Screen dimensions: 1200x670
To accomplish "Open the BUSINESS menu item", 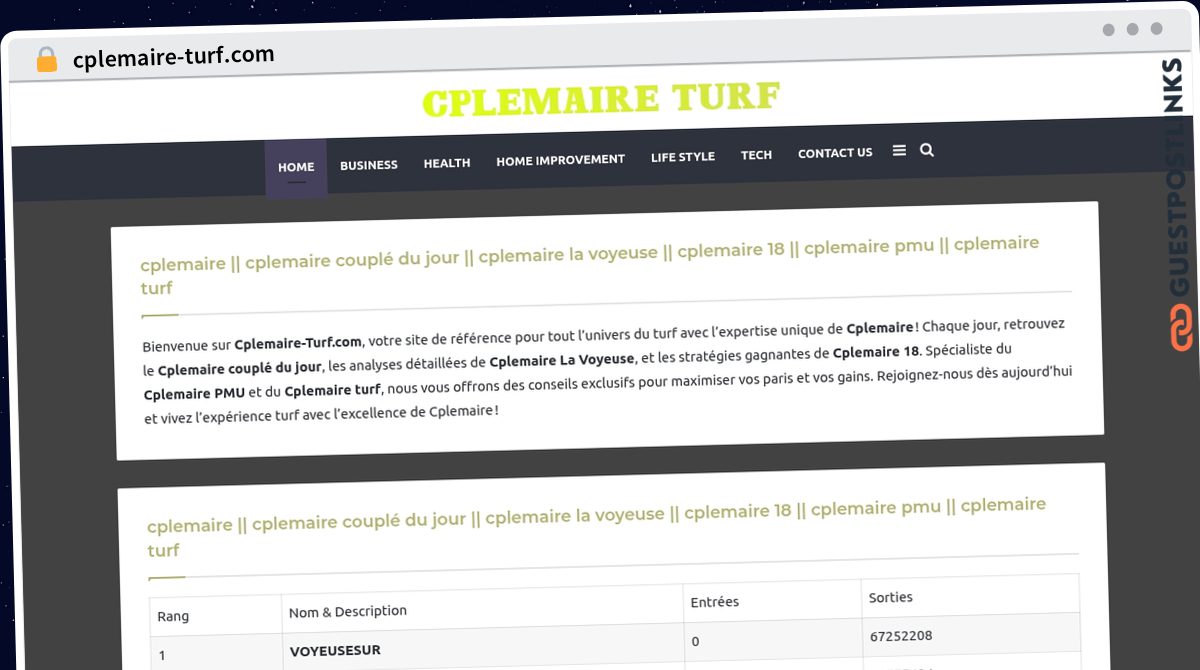I will click(369, 165).
